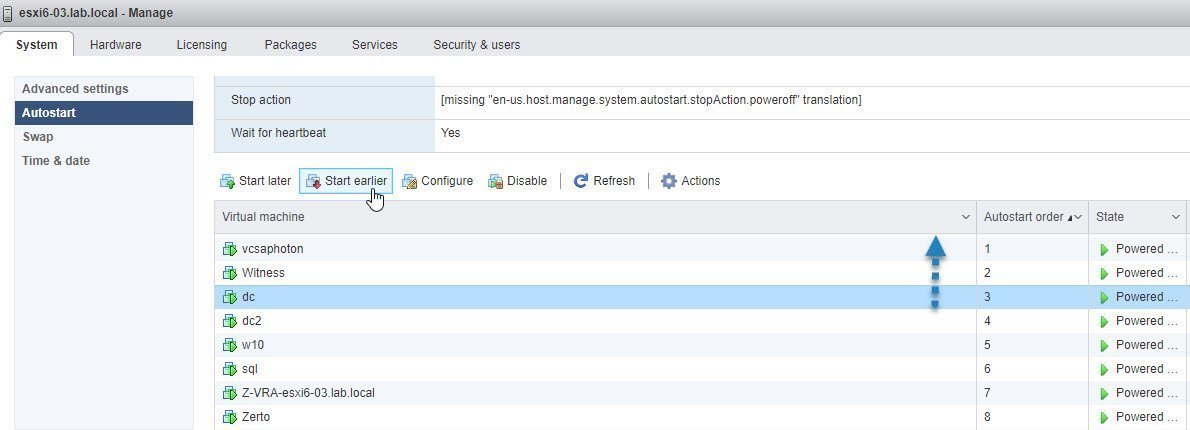This screenshot has width=1190, height=430.
Task: Click autostart order value 3
Action: pos(987,297)
